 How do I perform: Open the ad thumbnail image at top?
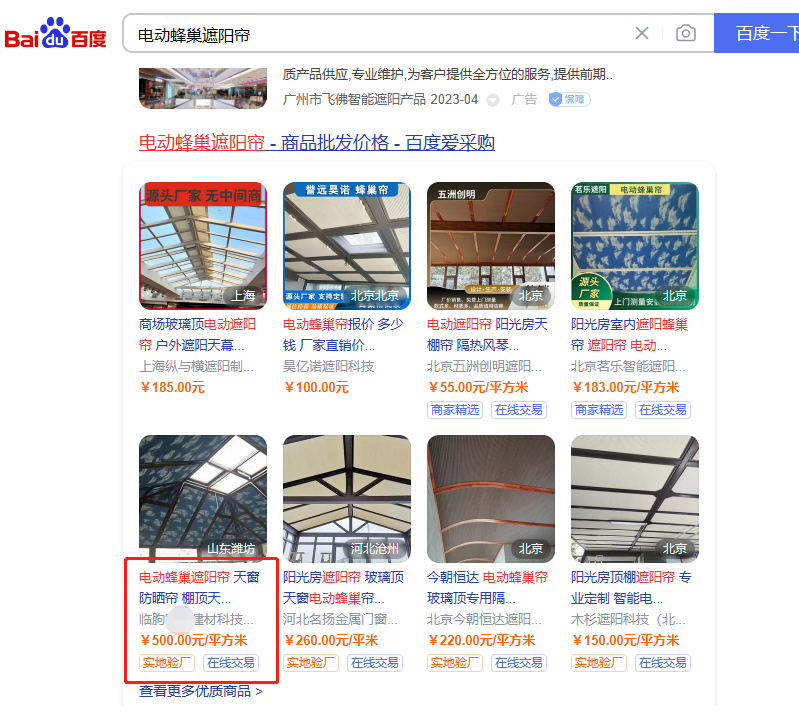pos(203,88)
